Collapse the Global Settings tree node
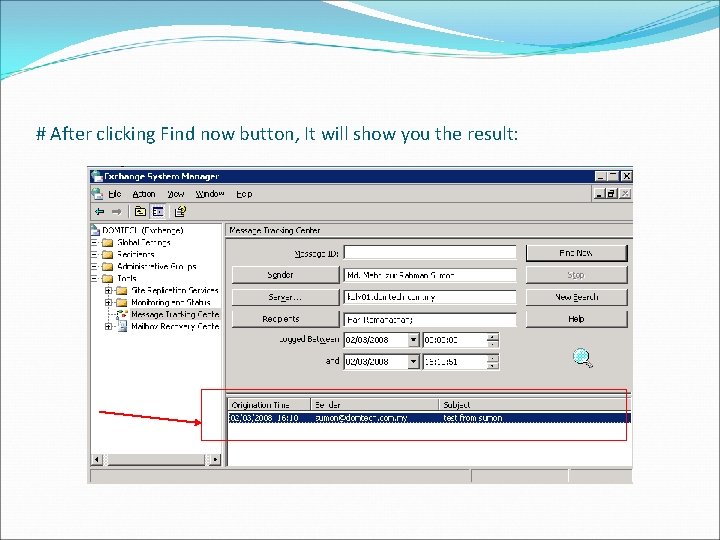The height and width of the screenshot is (540, 720). click(x=94, y=242)
